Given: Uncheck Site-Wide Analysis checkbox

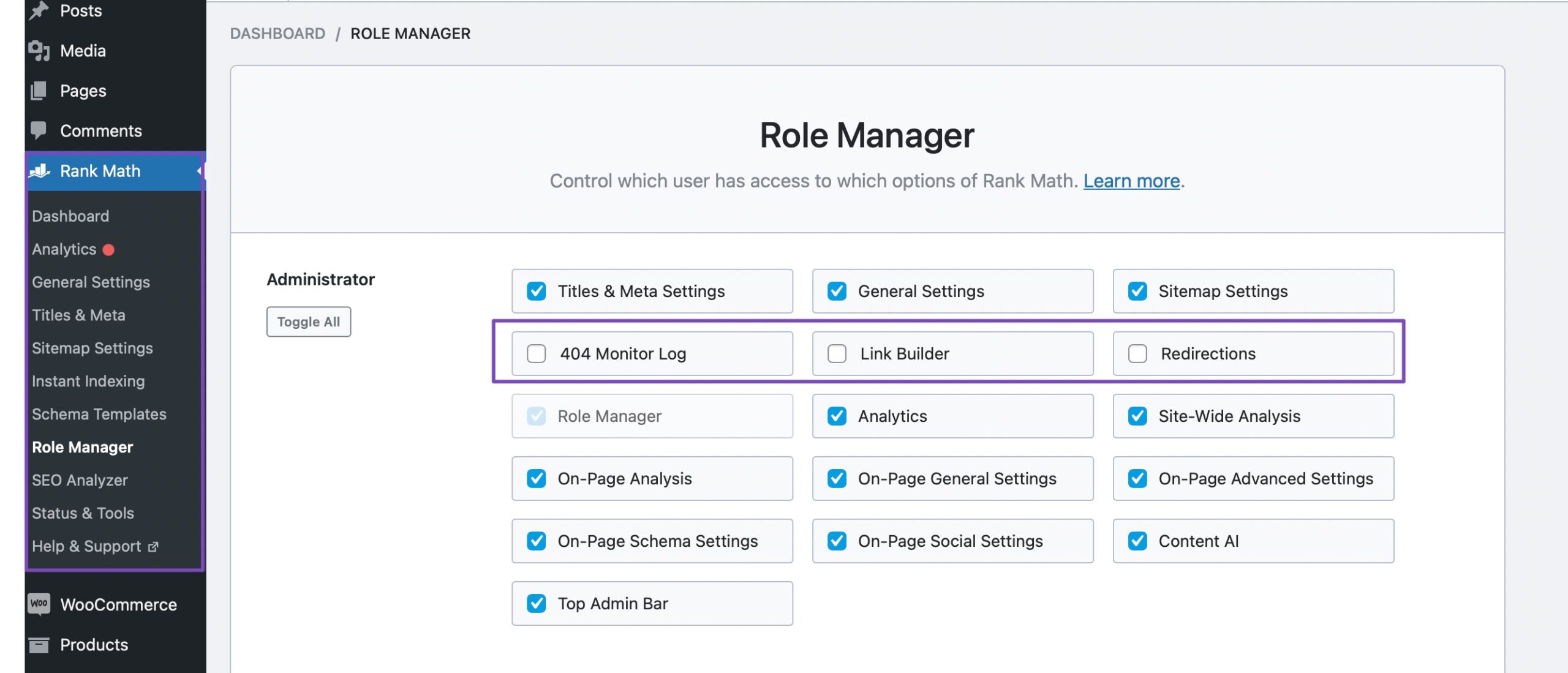Looking at the screenshot, I should pos(1137,416).
